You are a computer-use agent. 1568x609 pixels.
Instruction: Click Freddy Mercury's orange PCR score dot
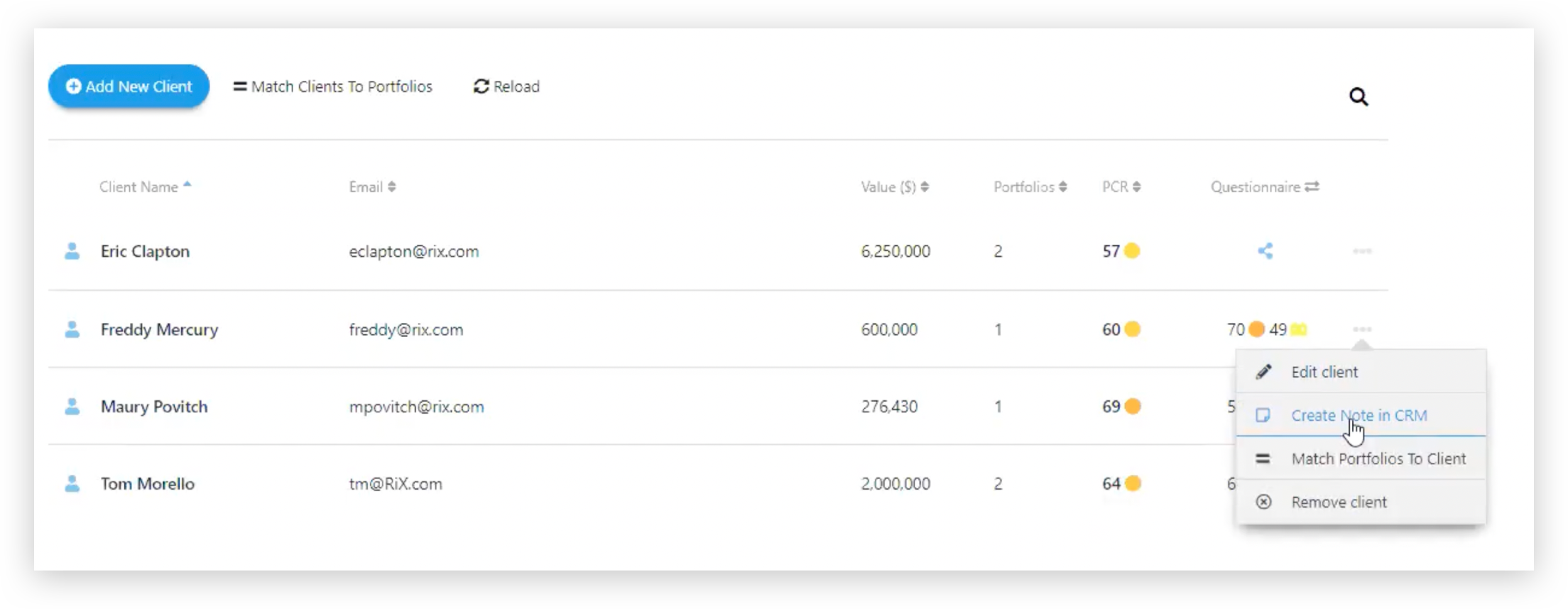(1133, 329)
